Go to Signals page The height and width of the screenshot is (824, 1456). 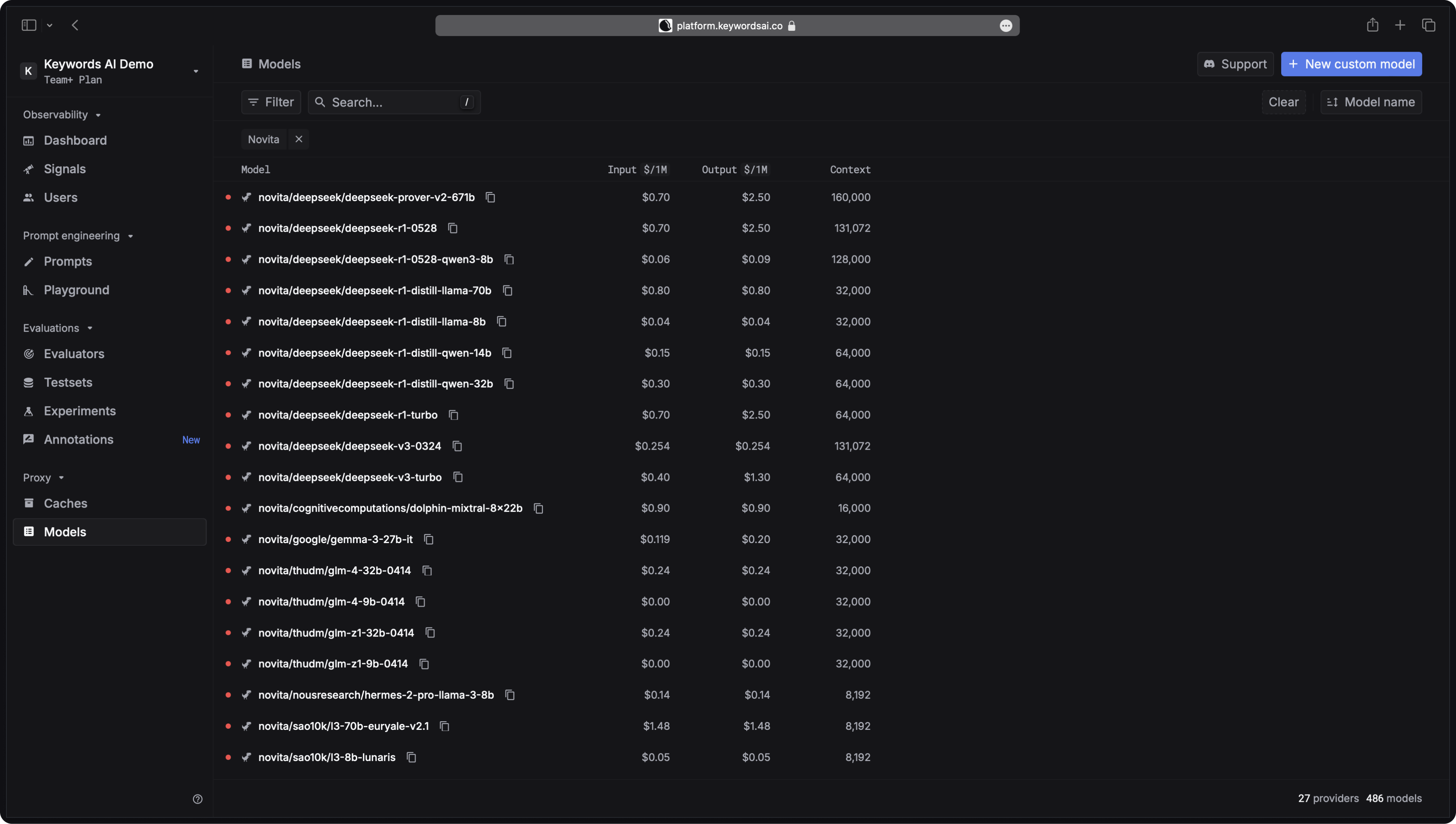tap(109, 169)
